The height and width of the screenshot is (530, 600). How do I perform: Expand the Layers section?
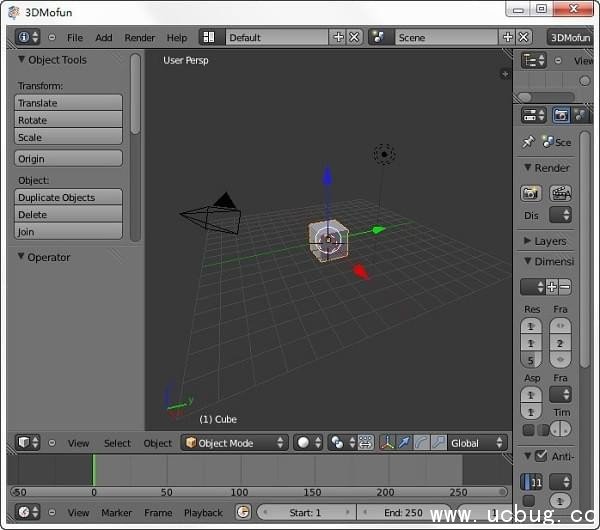click(527, 241)
